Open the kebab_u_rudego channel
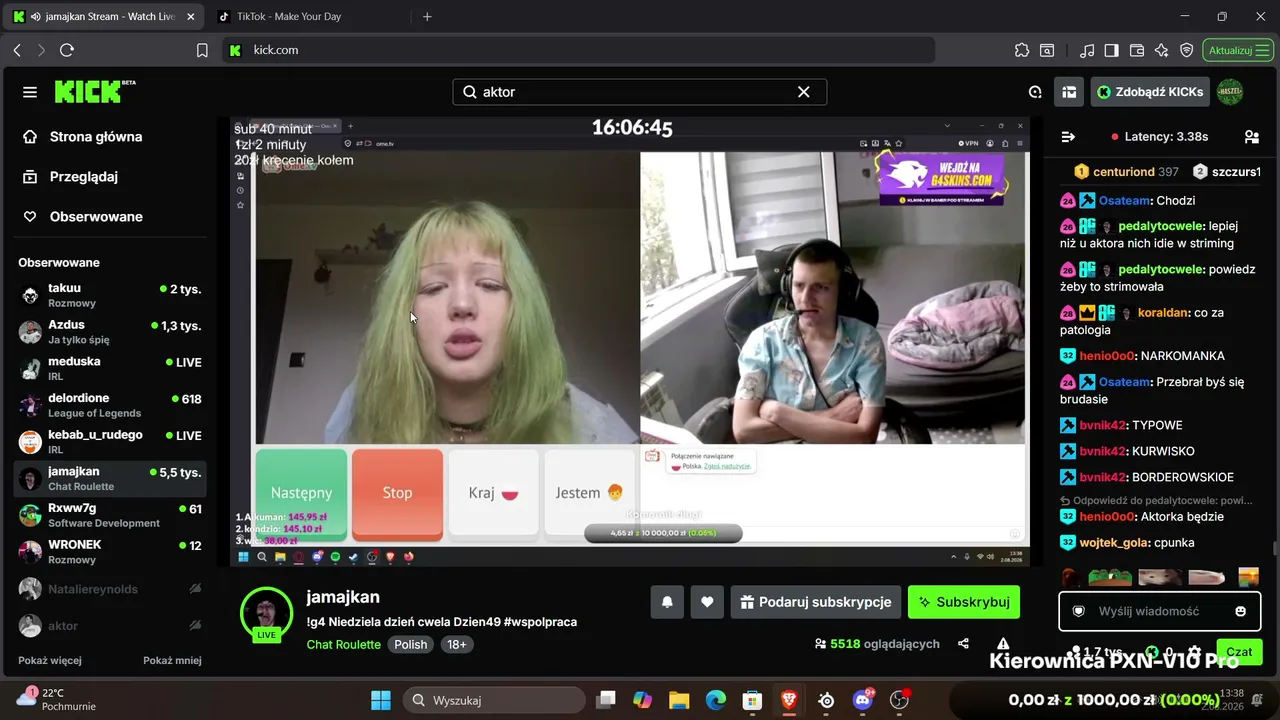The image size is (1280, 720). 110,442
